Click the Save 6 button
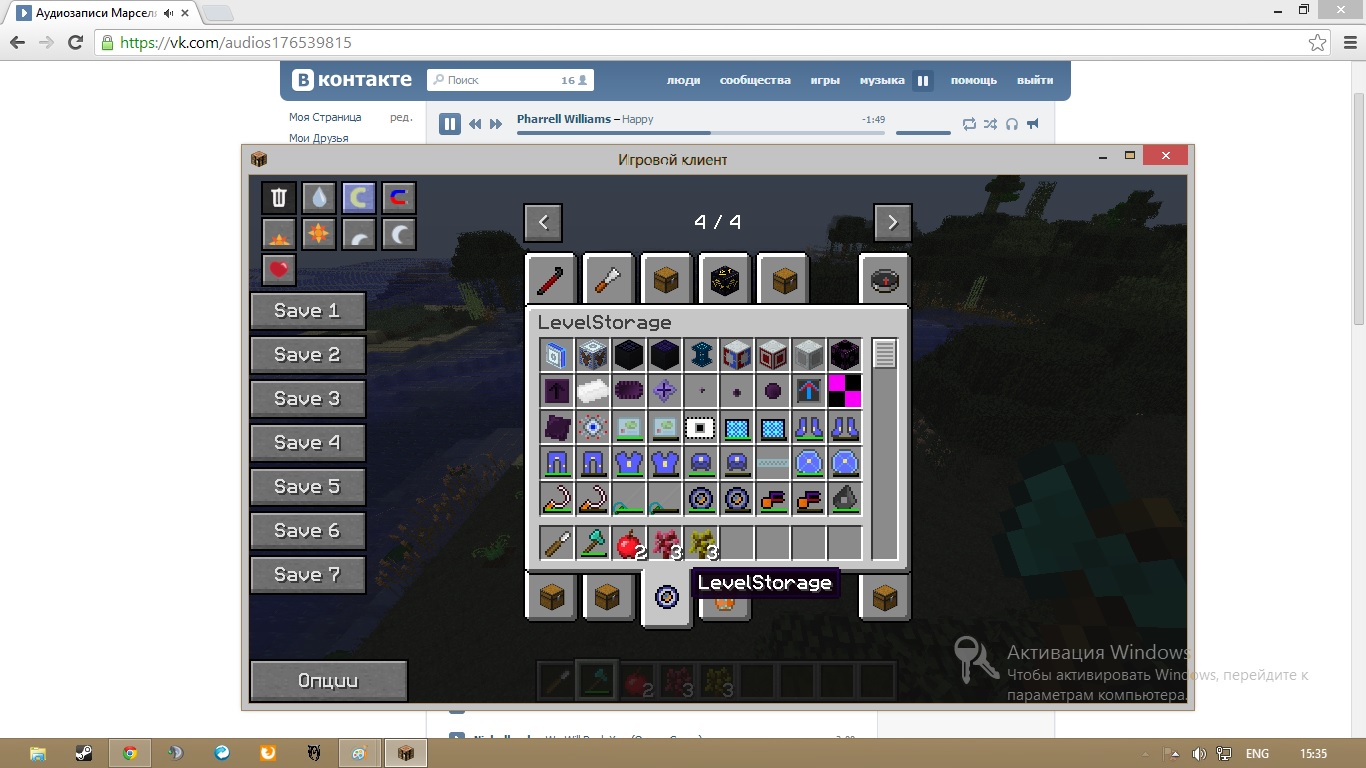Screen dimensions: 1366x768 [x=307, y=531]
